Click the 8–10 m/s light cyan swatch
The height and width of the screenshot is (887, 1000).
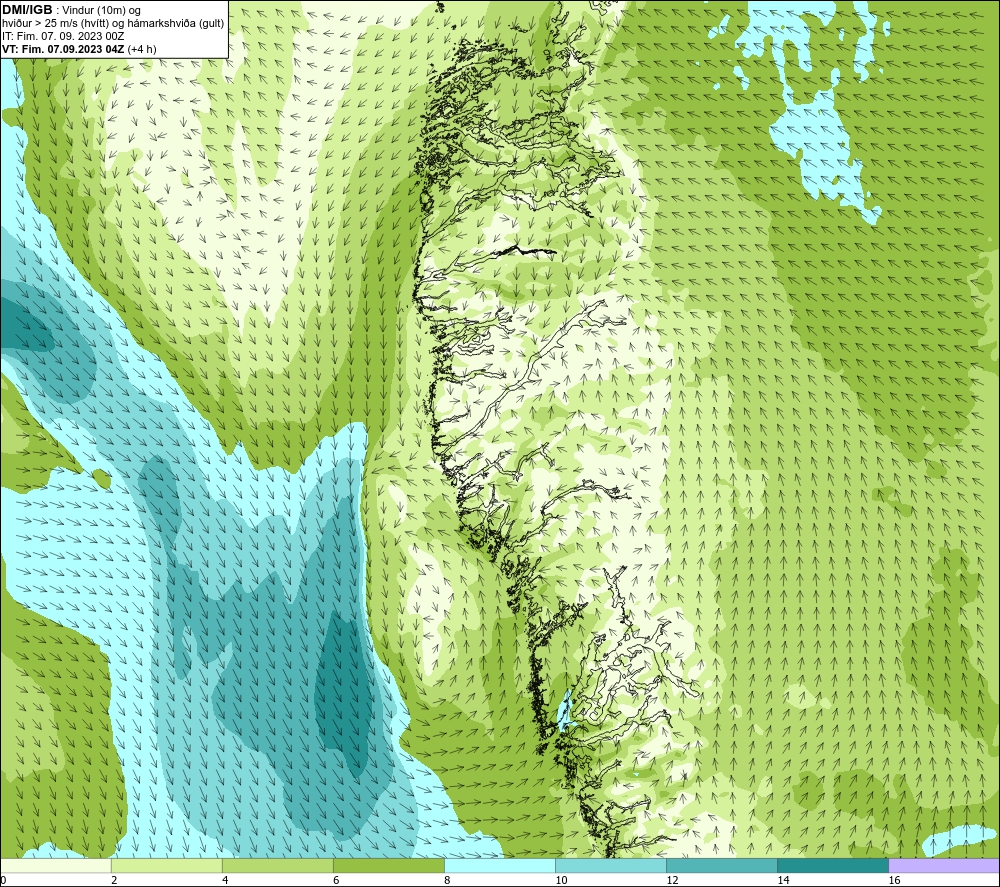[500, 866]
